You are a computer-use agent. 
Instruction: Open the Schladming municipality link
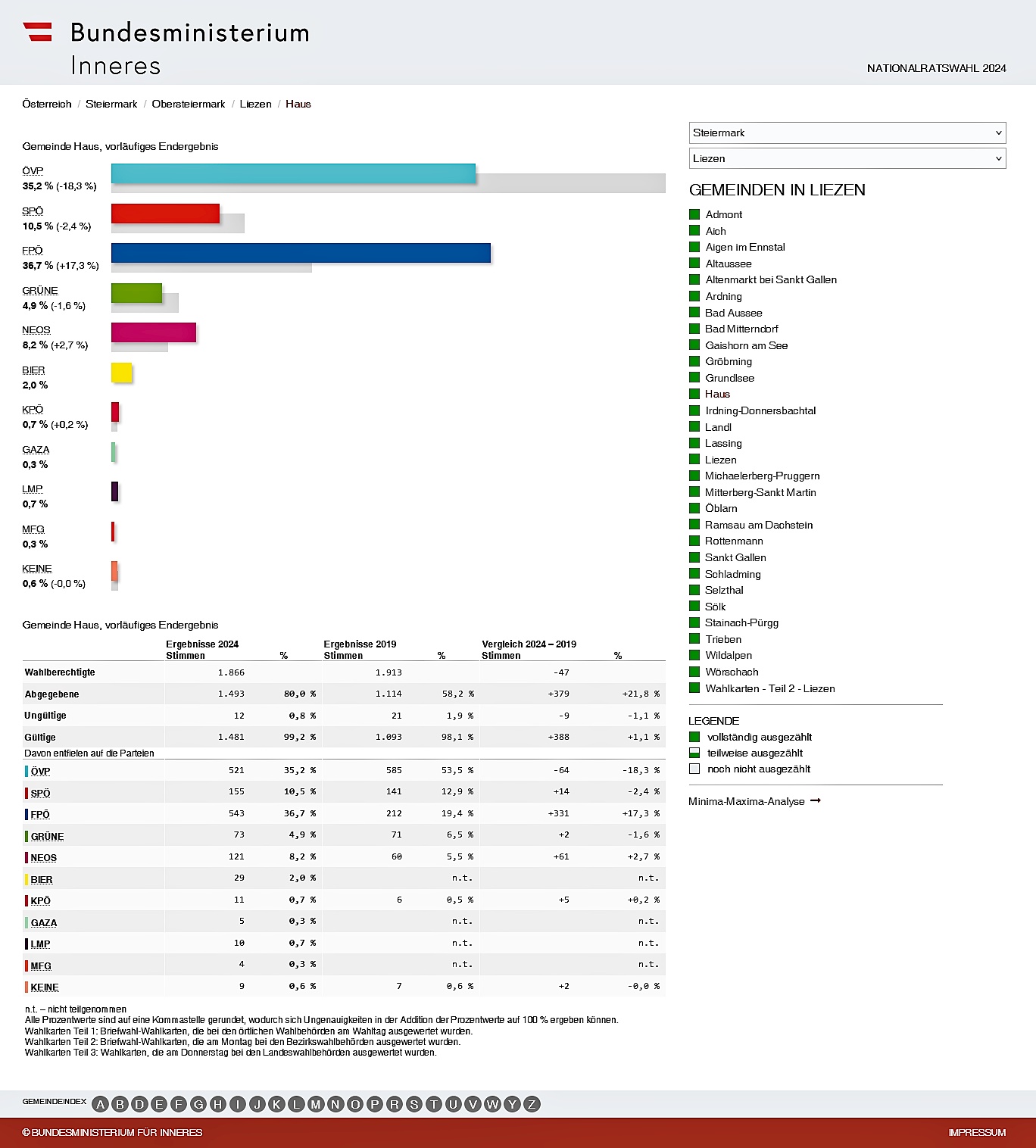(x=732, y=574)
